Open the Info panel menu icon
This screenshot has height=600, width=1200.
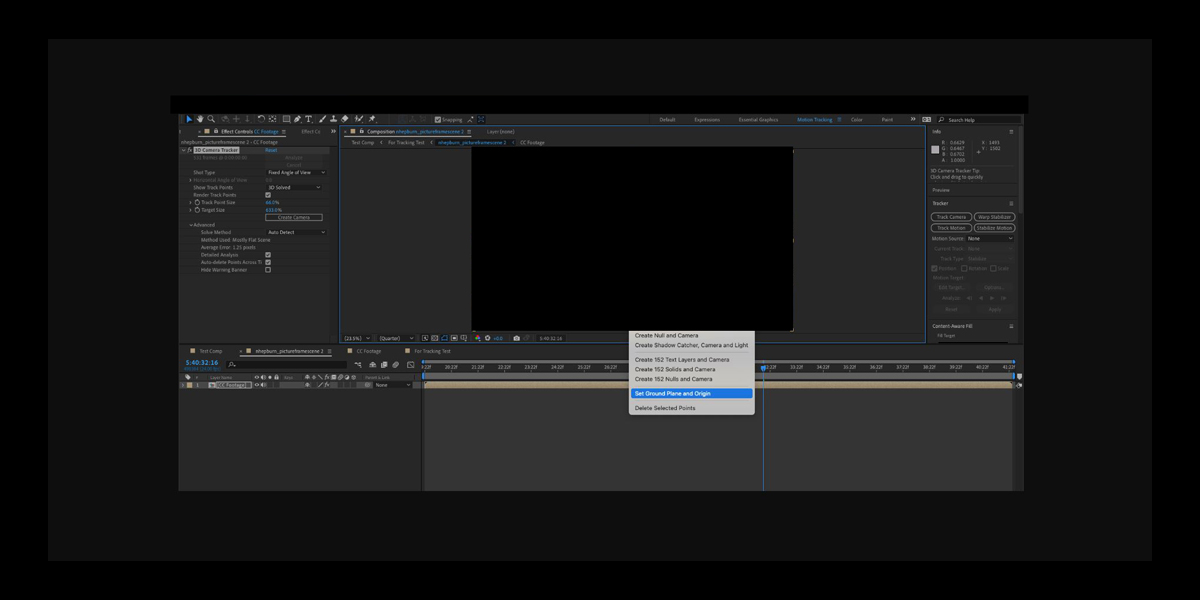(x=1011, y=132)
